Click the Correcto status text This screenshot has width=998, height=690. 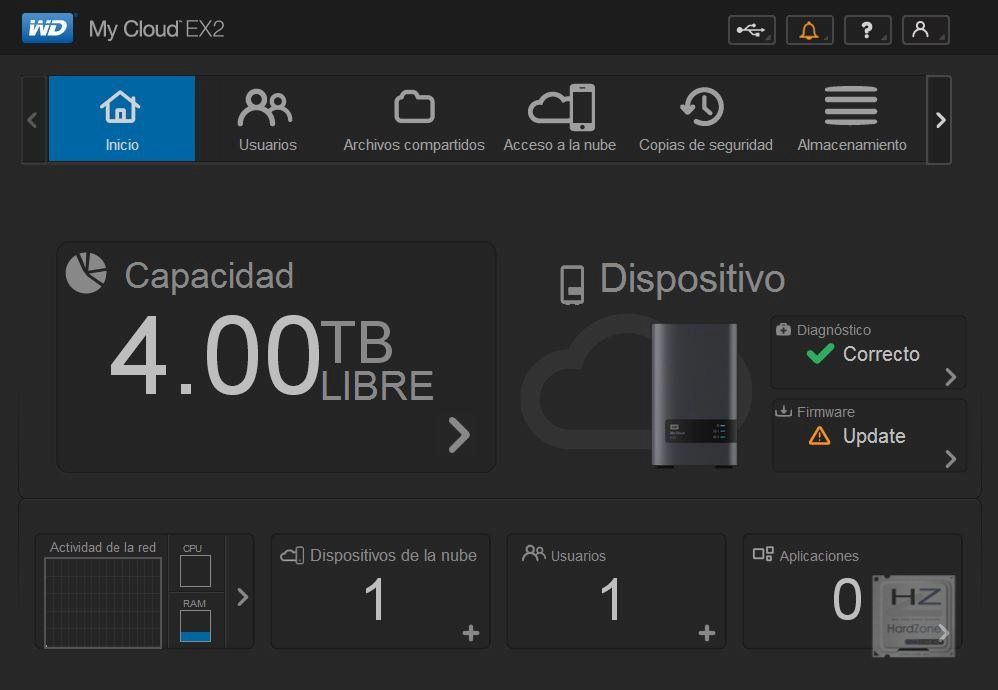(x=881, y=354)
